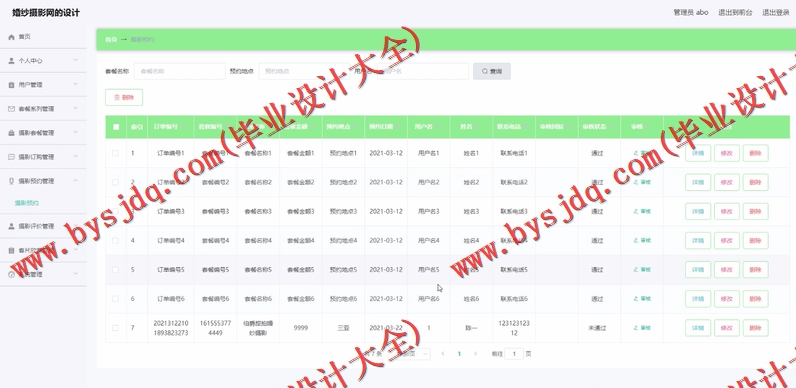Check the checkbox for row index 2
The image size is (796, 388).
(x=115, y=182)
